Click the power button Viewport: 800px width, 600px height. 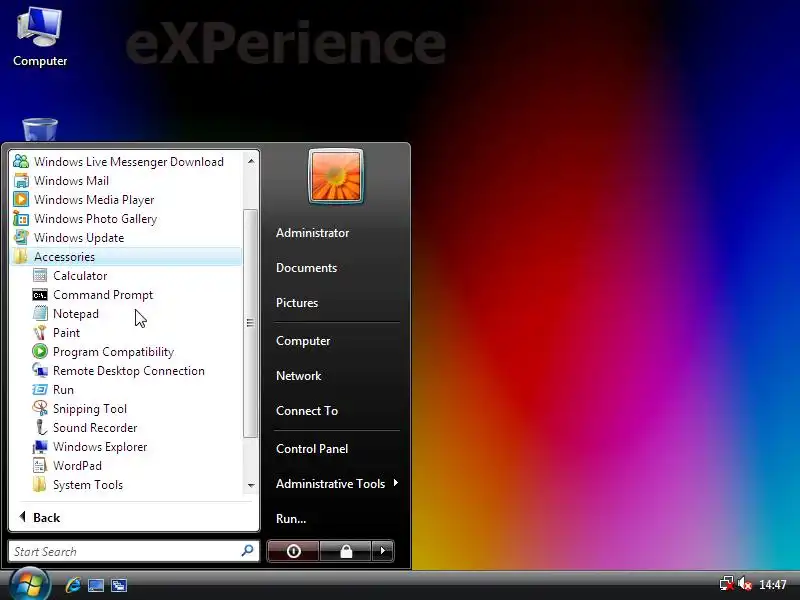(293, 551)
